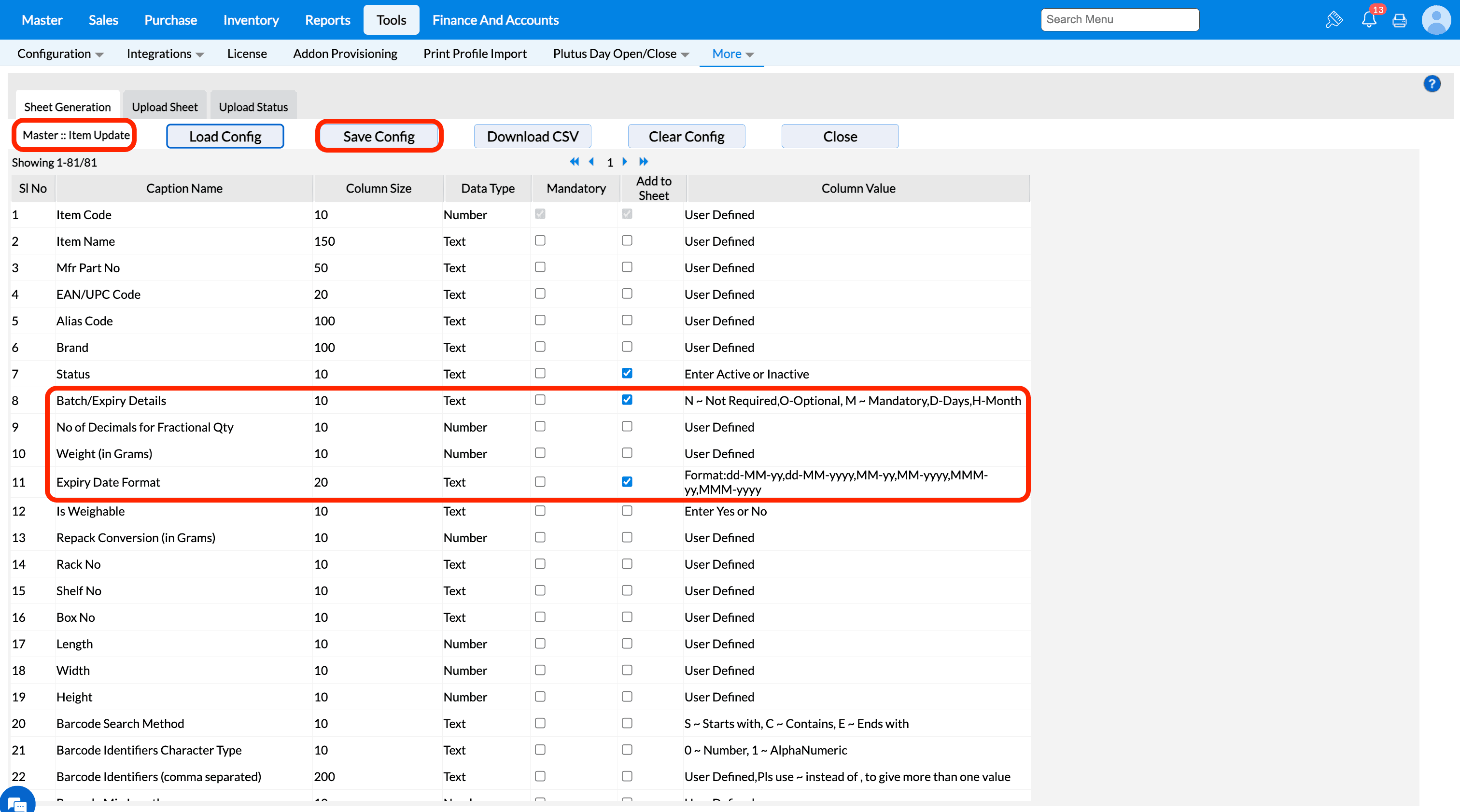This screenshot has width=1460, height=812.
Task: Click the Download CSV button
Action: click(532, 137)
